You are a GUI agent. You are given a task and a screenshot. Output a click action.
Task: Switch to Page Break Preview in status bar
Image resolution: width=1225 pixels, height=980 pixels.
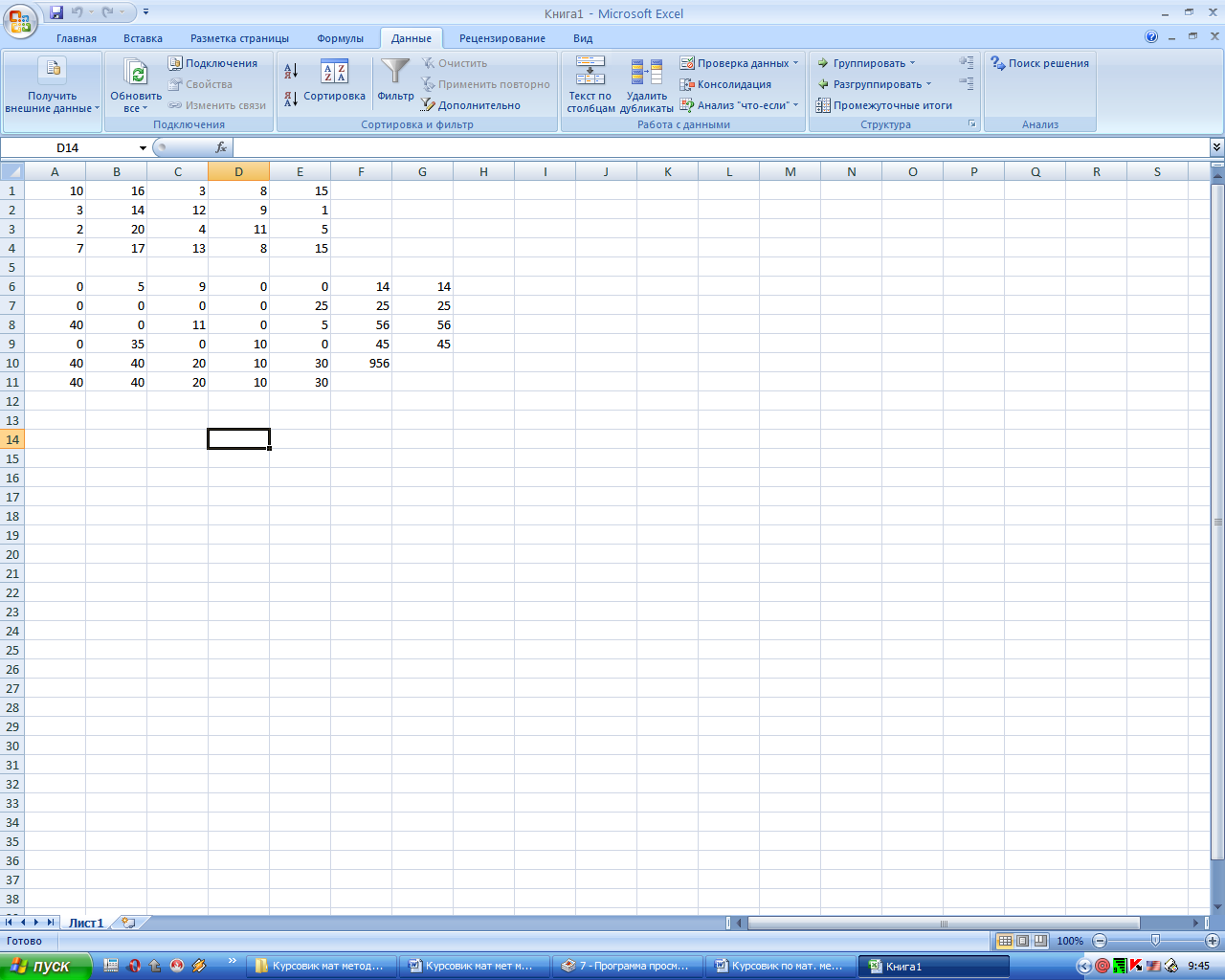[1040, 941]
